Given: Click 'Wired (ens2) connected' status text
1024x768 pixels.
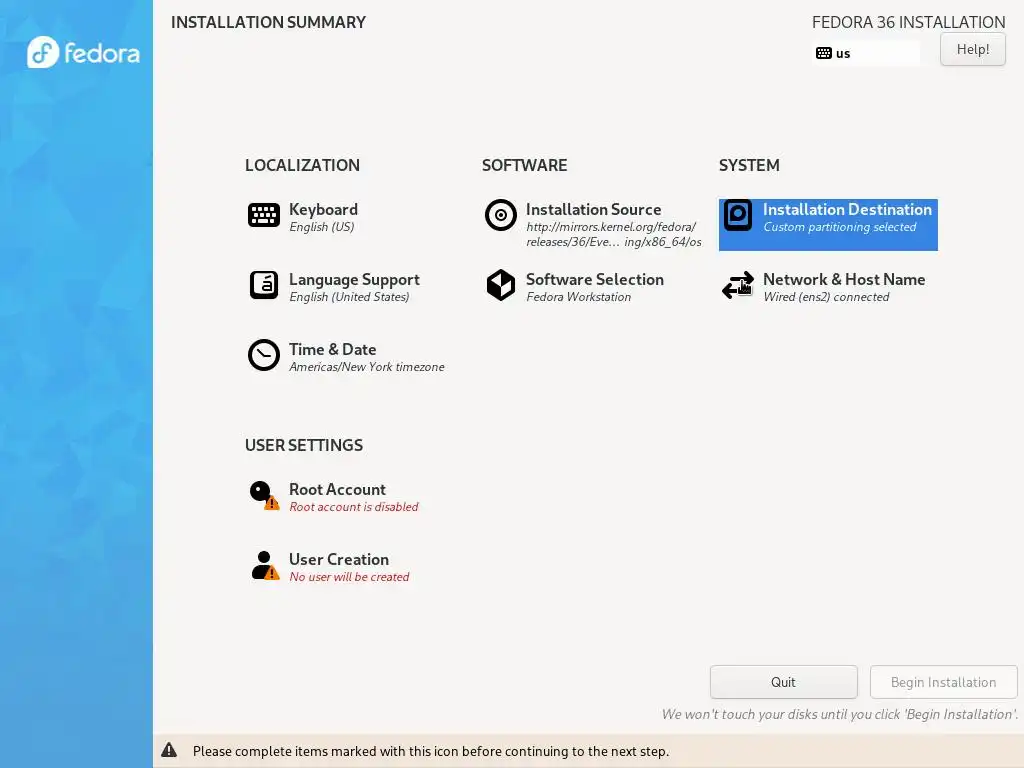Looking at the screenshot, I should click(826, 296).
